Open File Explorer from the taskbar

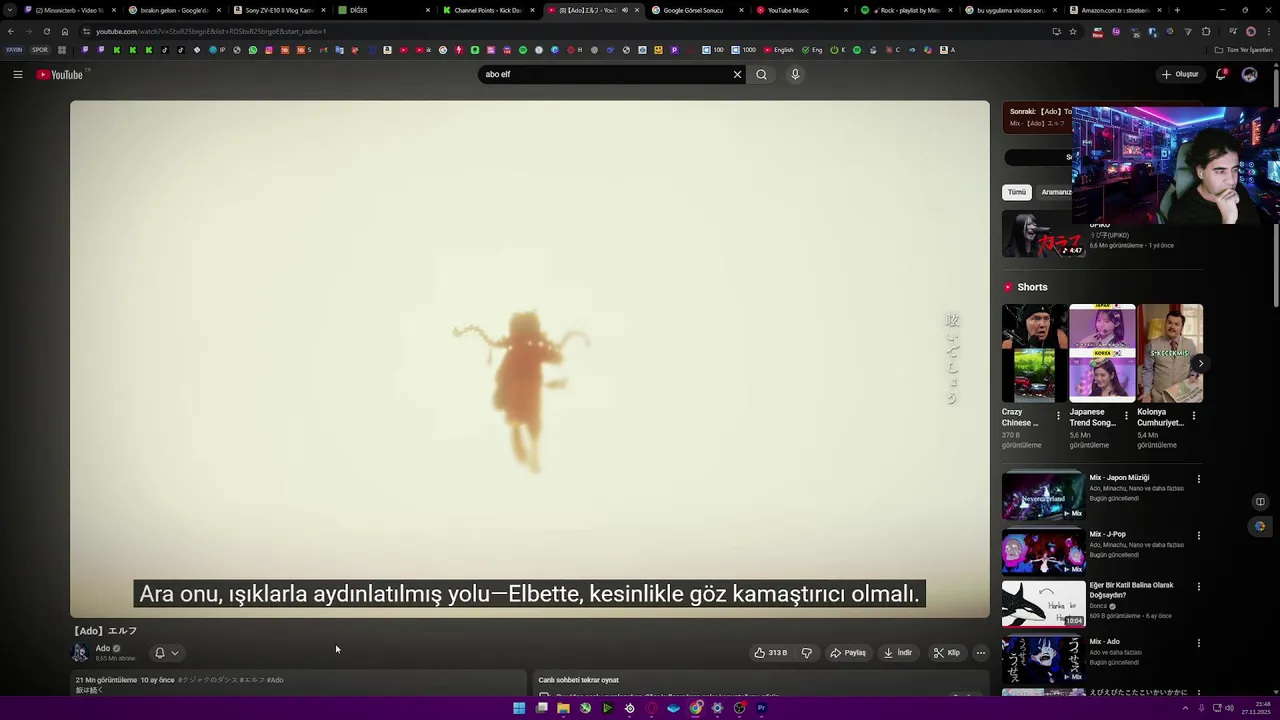(563, 708)
